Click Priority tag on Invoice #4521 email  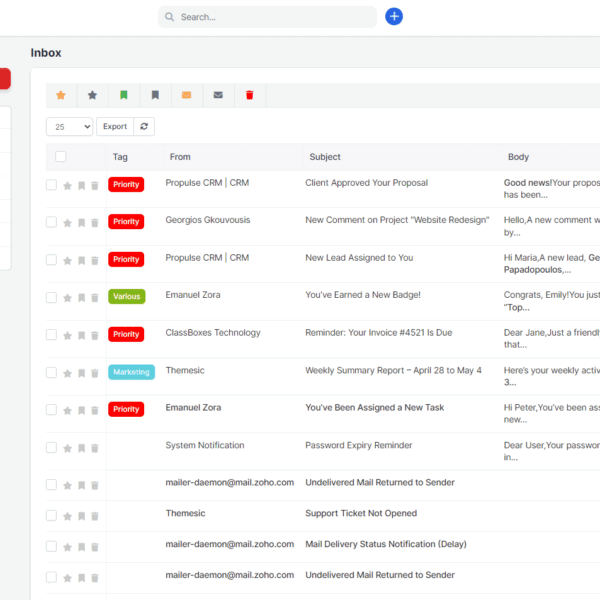click(x=126, y=334)
